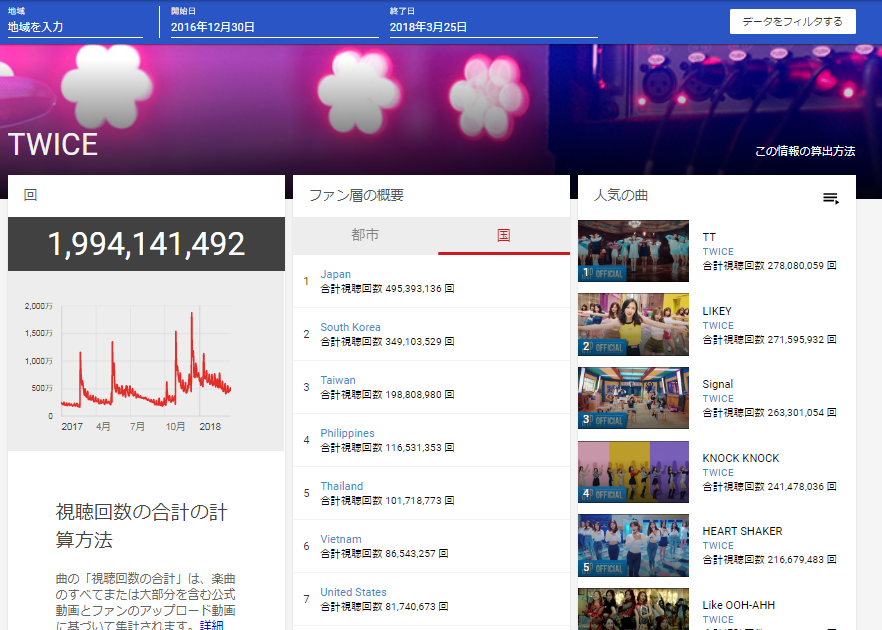
Task: Click the TWICE artist link under KNOCK KNOCK
Action: coord(718,472)
